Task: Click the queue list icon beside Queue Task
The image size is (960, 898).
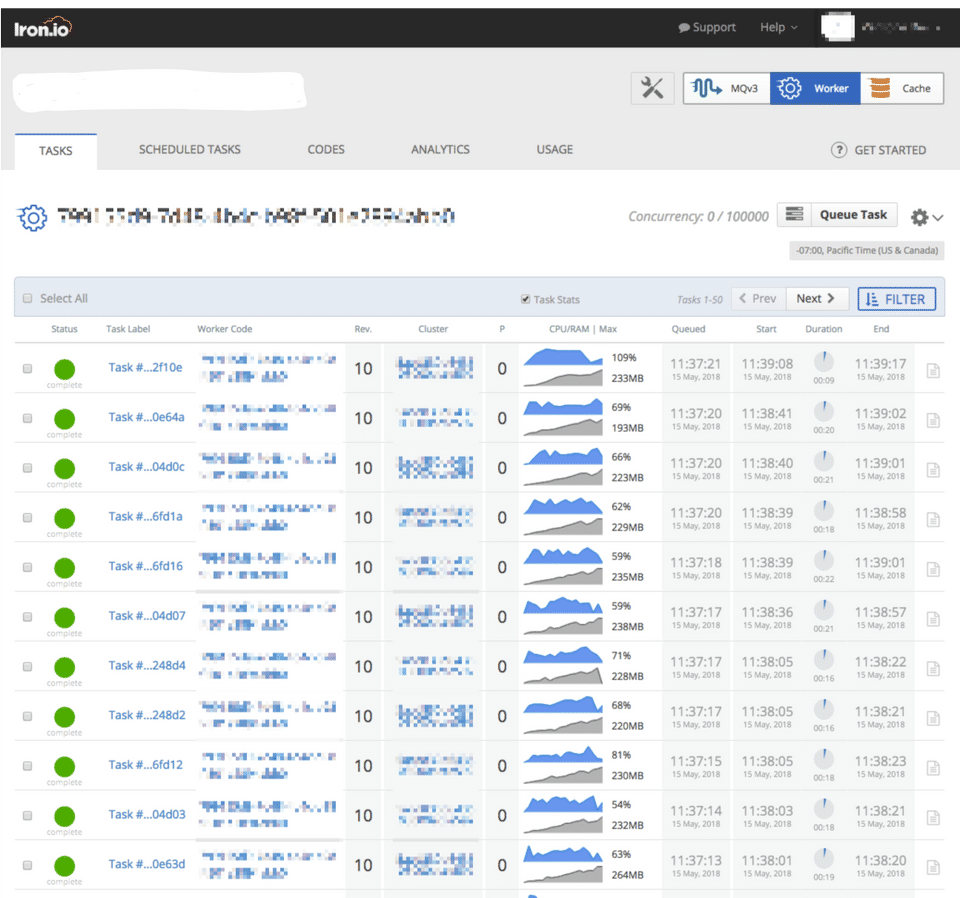Action: coord(794,215)
